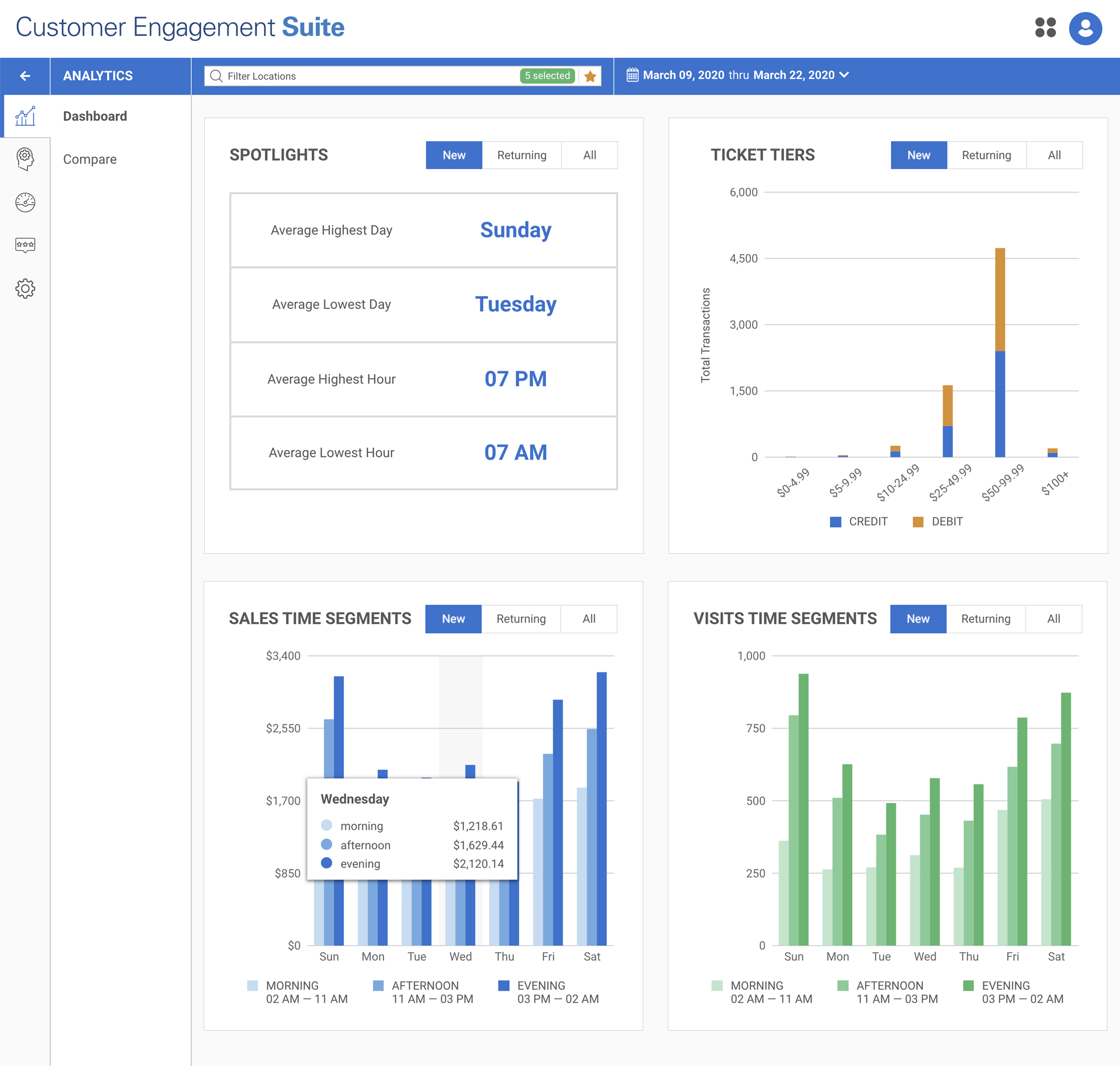Open the settings gear sidebar icon

pyautogui.click(x=25, y=289)
